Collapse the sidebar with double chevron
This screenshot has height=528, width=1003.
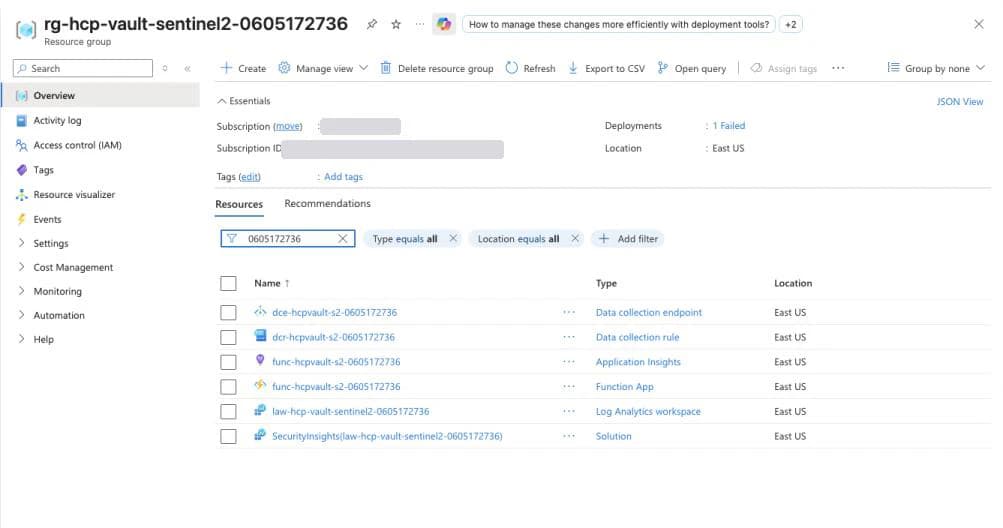click(187, 68)
